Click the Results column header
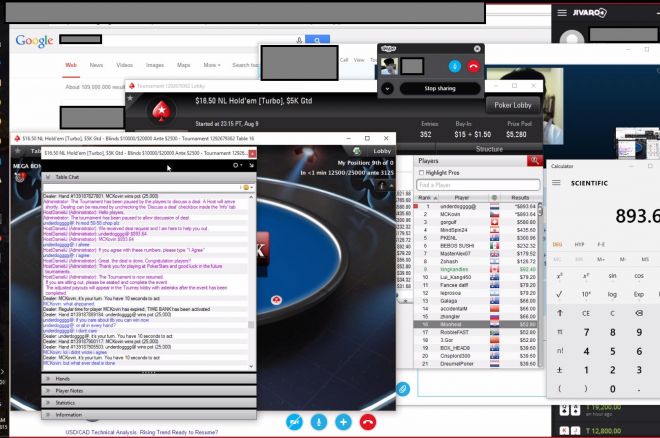Viewport: 660px width, 438px height. tap(520, 197)
